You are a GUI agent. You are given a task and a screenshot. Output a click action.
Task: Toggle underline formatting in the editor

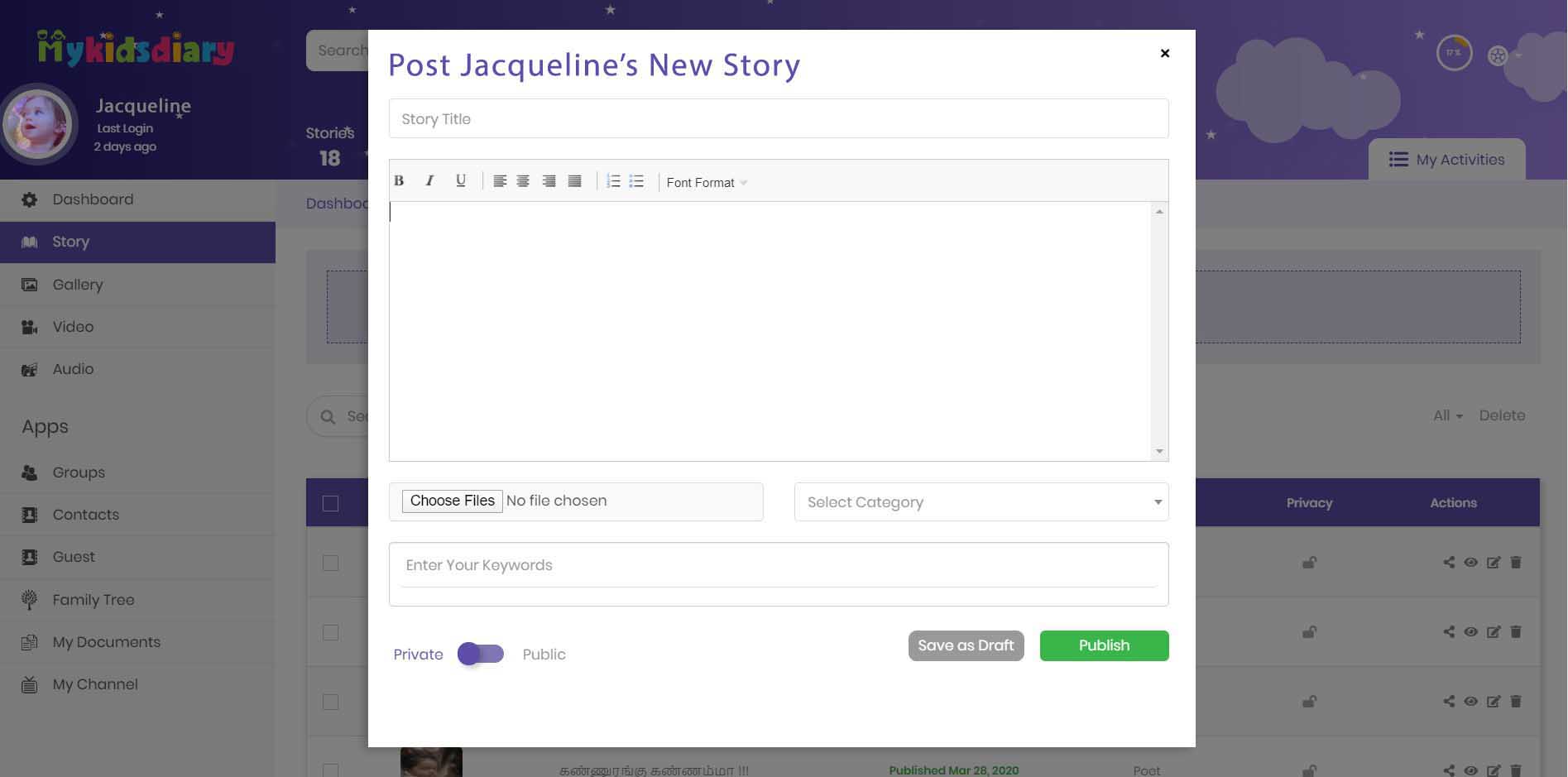point(461,181)
